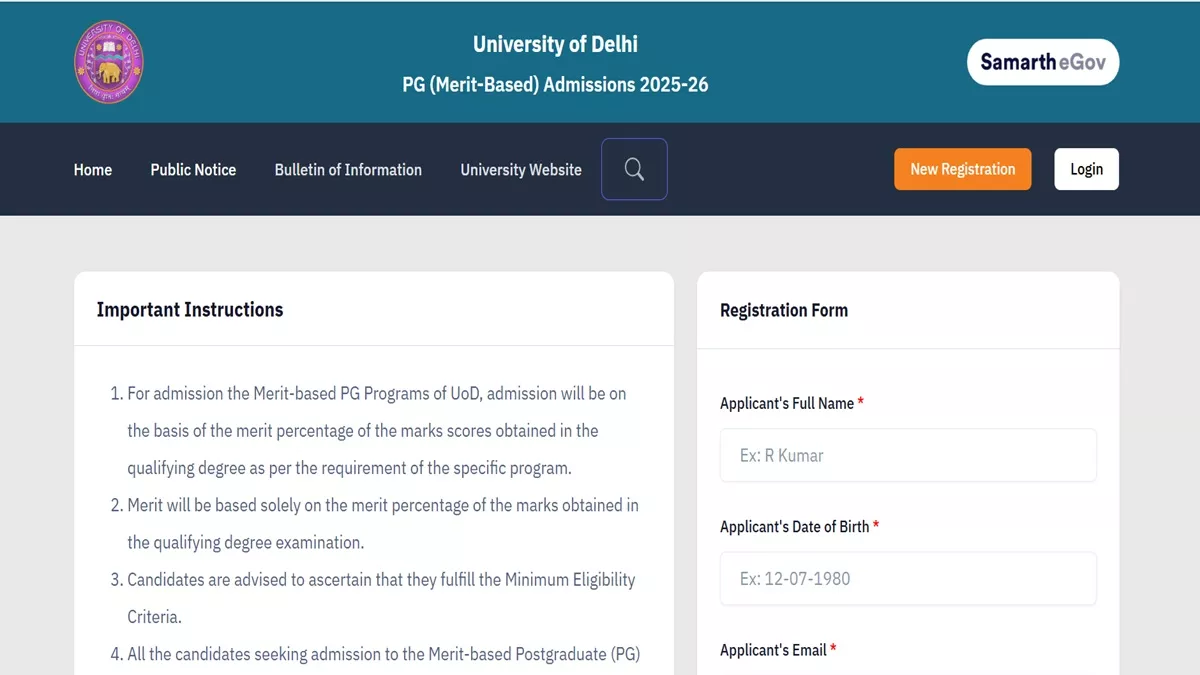1200x675 pixels.
Task: Click the Login button
Action: point(1087,169)
